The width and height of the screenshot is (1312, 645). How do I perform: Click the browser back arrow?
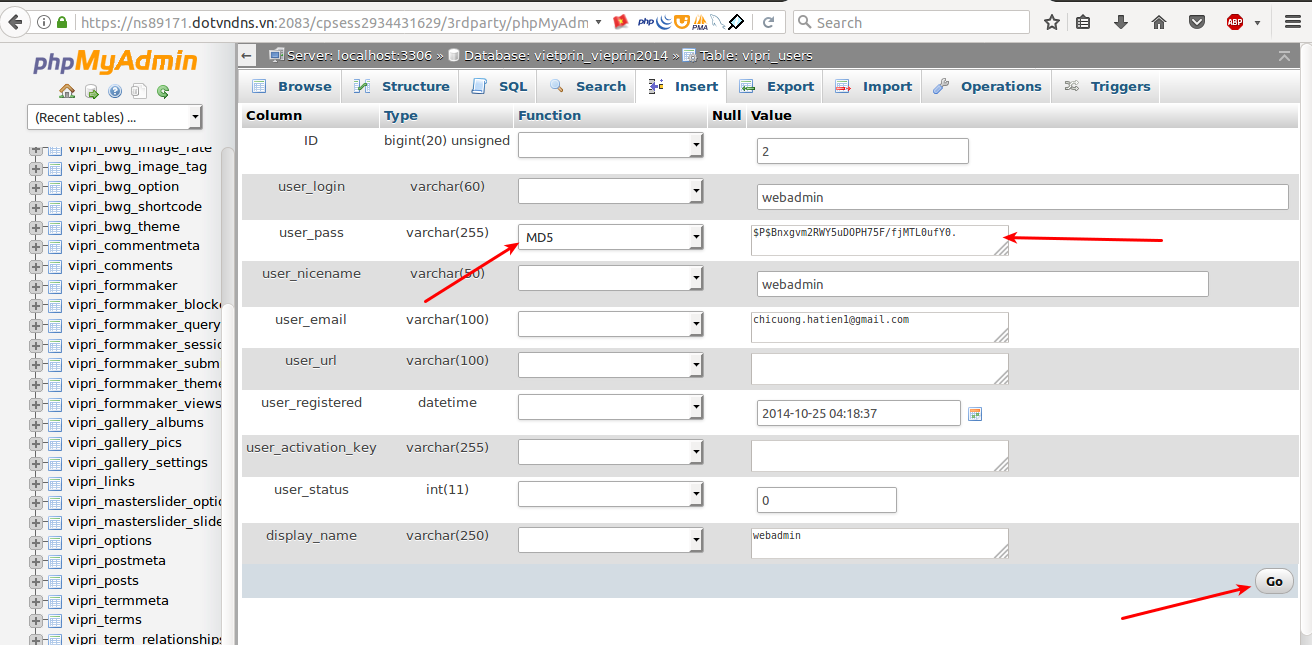point(16,22)
